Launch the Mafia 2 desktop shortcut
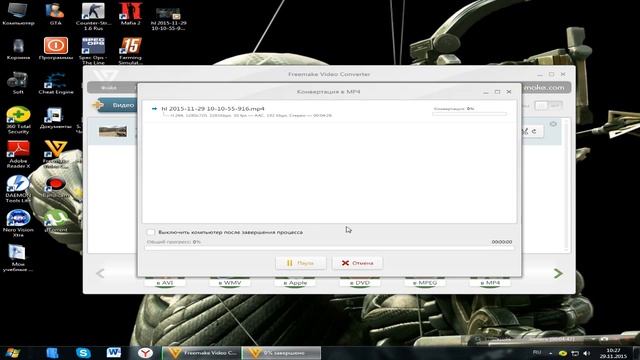The height and width of the screenshot is (360, 640). tap(130, 13)
